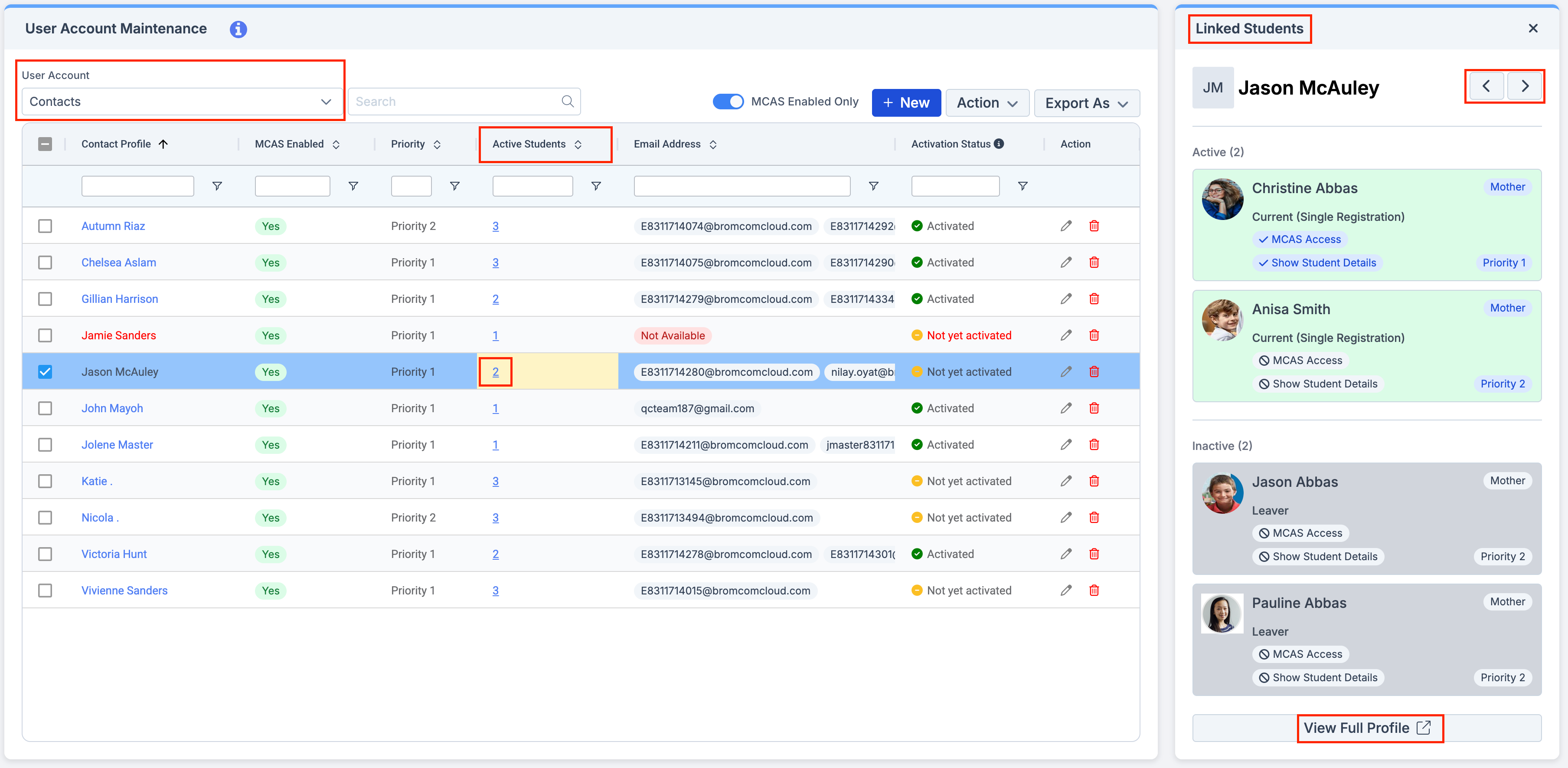The width and height of the screenshot is (1568, 768).
Task: Delete Autumn Riaz using the trash icon
Action: coord(1094,226)
